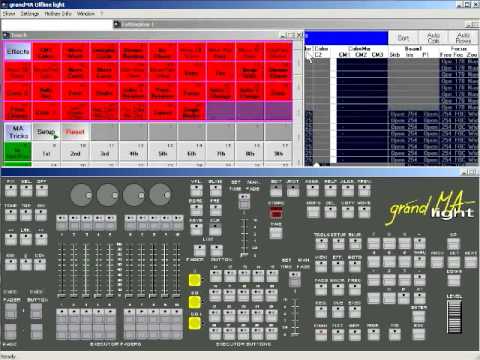
Task: Click the MOVE key beside COPY
Action: coord(364,212)
